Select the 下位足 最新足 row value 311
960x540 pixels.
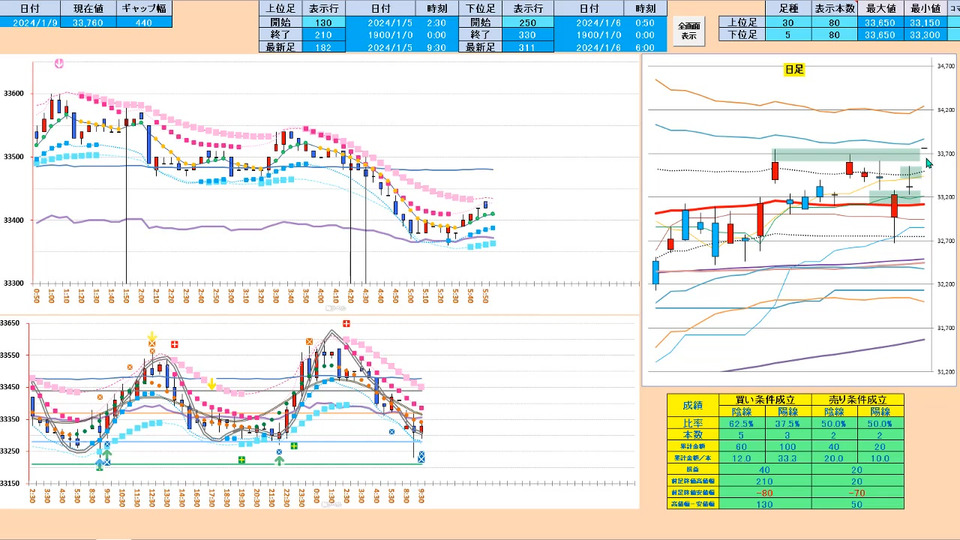(527, 47)
